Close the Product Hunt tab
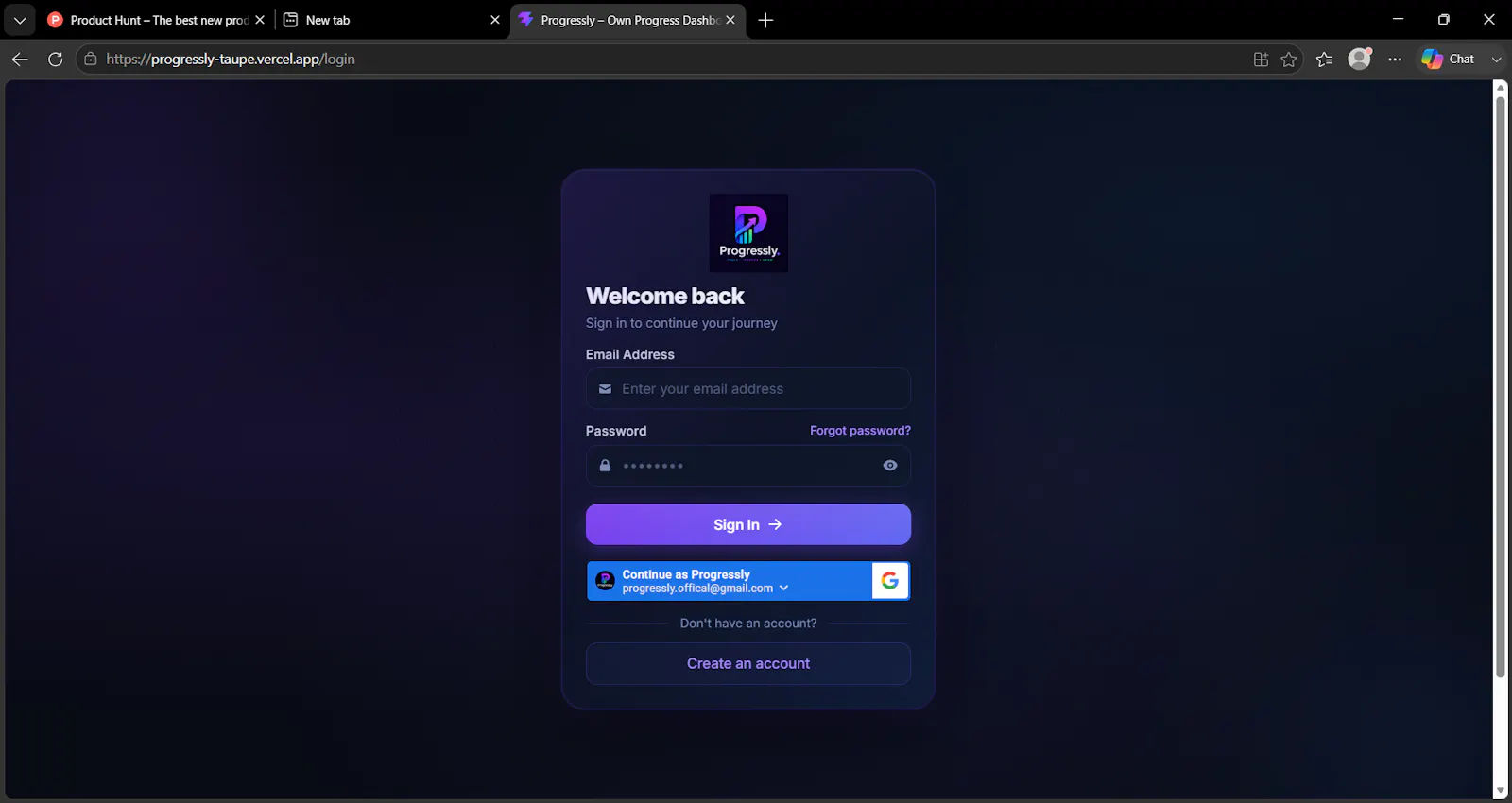Viewport: 1512px width, 803px height. point(260,20)
